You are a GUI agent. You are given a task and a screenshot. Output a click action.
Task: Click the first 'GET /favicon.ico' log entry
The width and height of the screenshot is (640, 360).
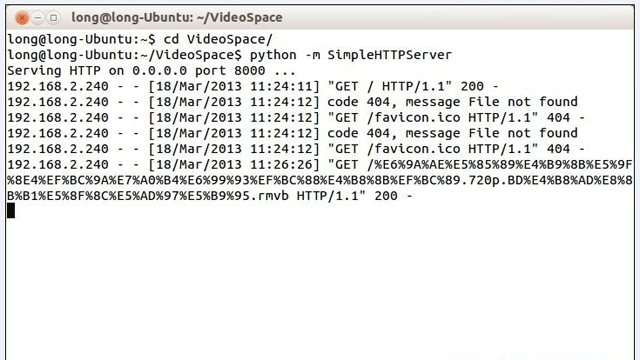pos(296,118)
